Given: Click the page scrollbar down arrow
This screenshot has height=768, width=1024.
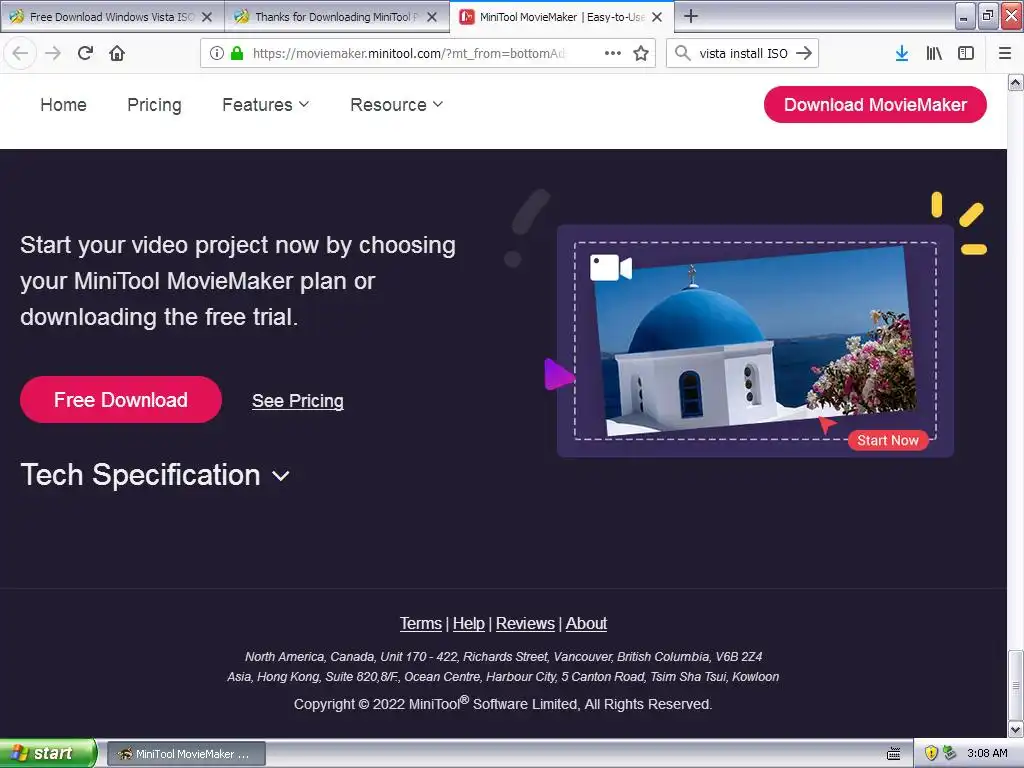Looking at the screenshot, I should 1016,729.
